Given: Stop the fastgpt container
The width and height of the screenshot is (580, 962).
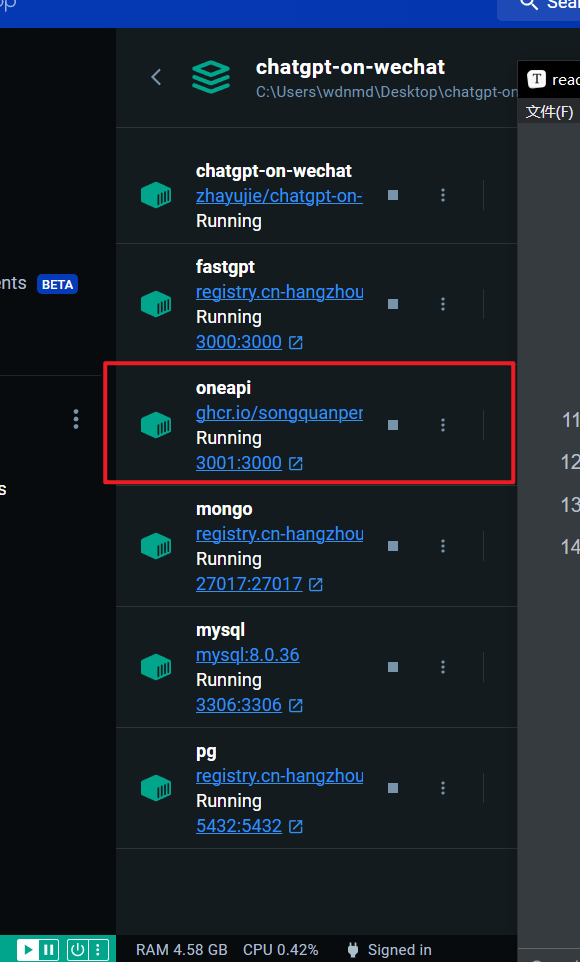Looking at the screenshot, I should point(393,304).
